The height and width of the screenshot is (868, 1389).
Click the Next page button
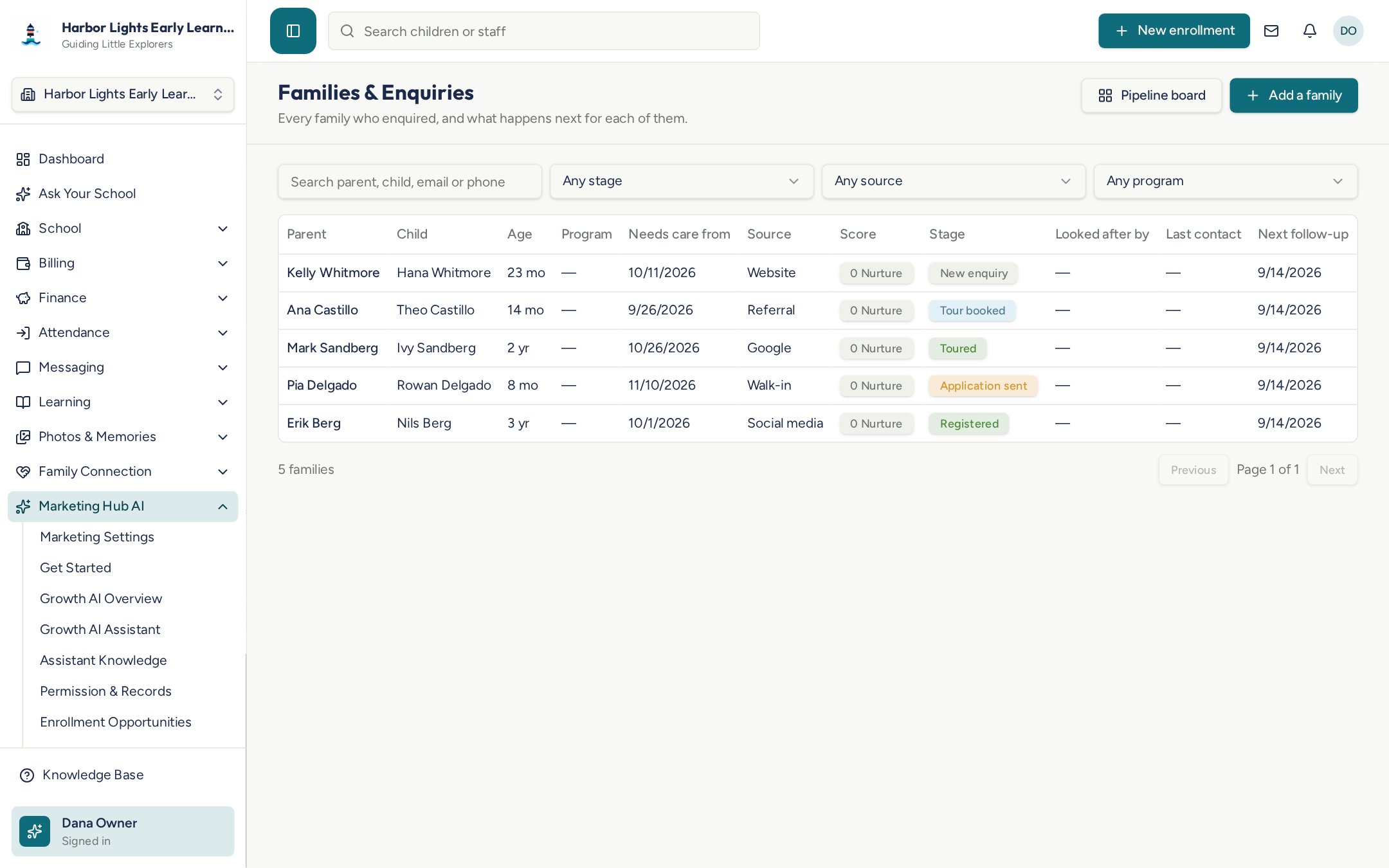[1332, 470]
